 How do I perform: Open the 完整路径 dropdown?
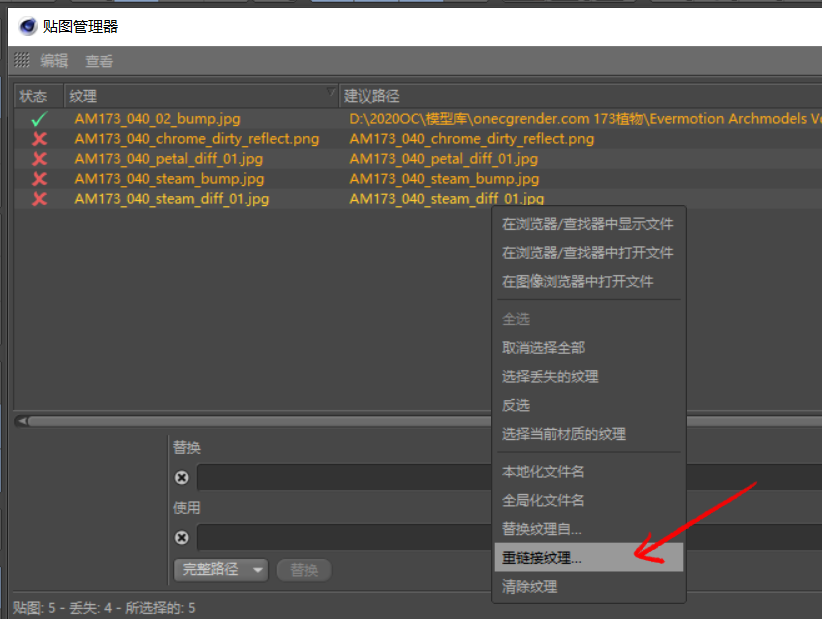point(221,570)
